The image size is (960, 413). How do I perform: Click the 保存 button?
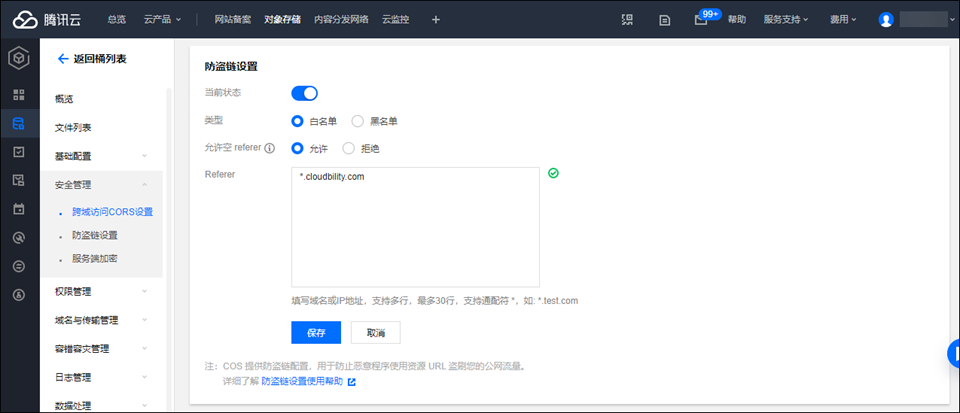pos(315,333)
